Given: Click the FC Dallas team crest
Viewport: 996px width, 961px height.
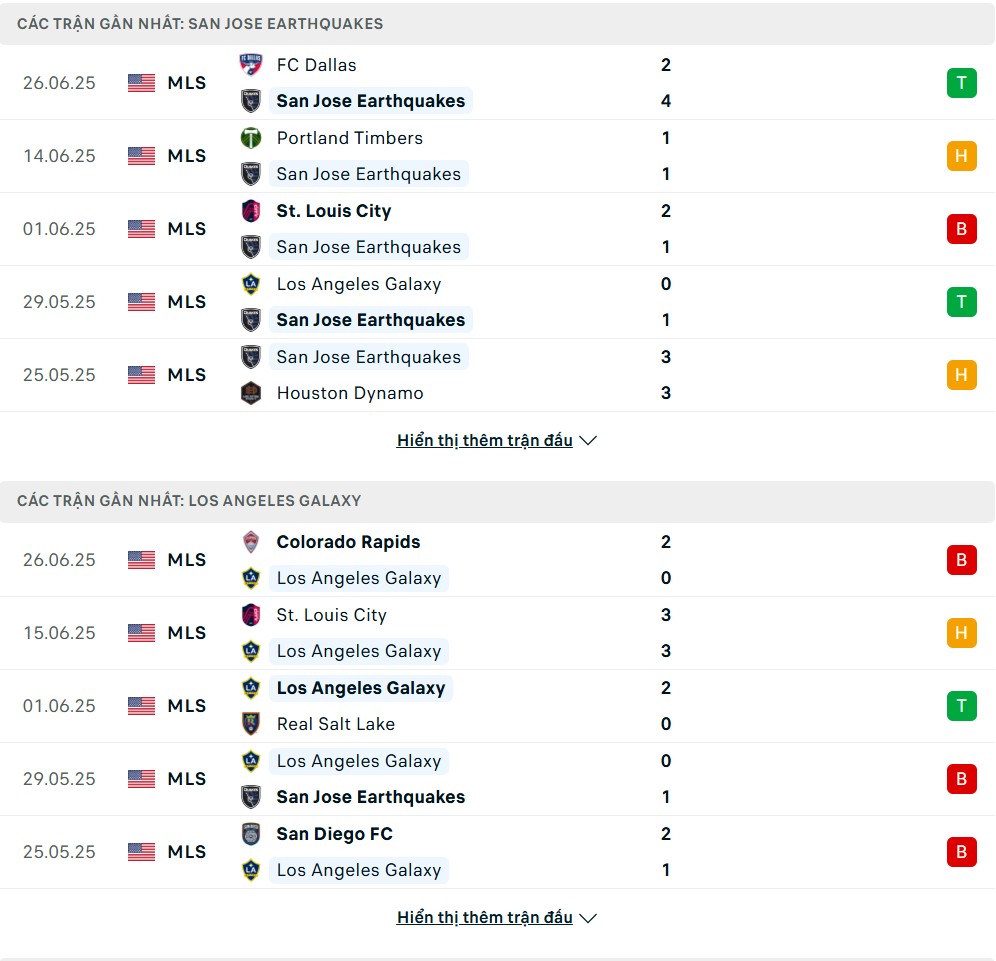Looking at the screenshot, I should coord(251,65).
